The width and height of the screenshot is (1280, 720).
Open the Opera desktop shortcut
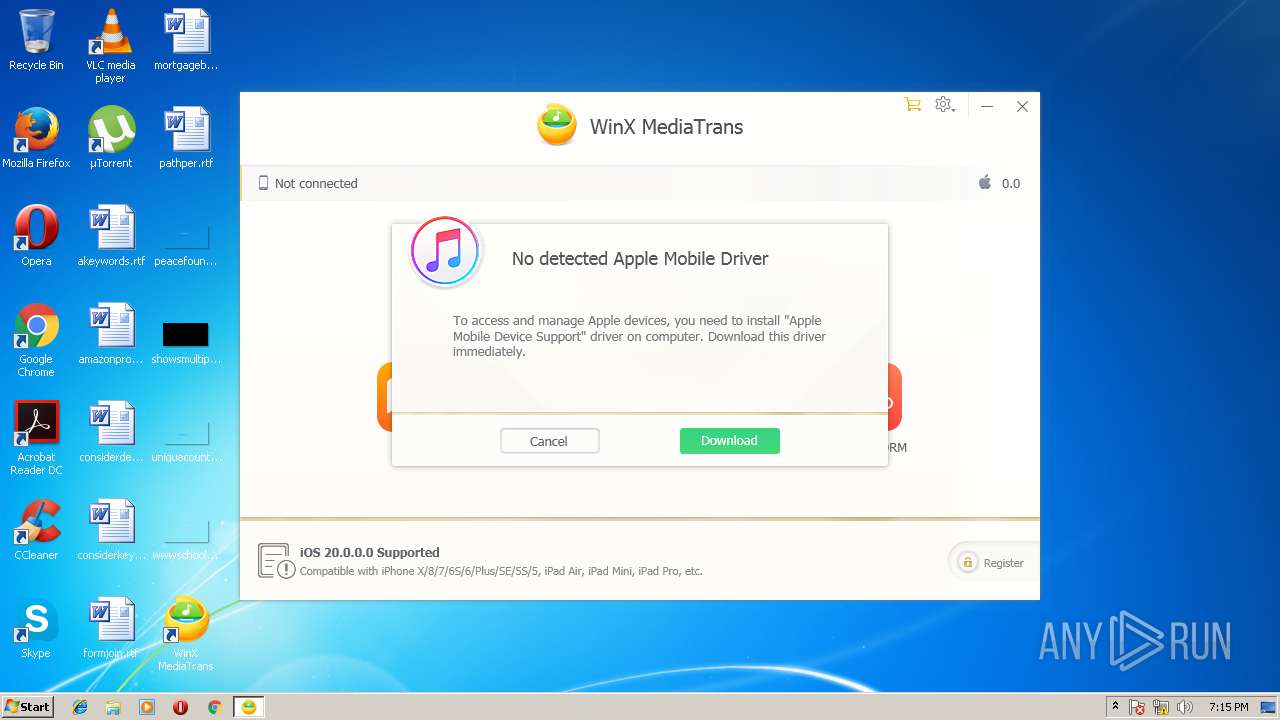click(x=36, y=236)
